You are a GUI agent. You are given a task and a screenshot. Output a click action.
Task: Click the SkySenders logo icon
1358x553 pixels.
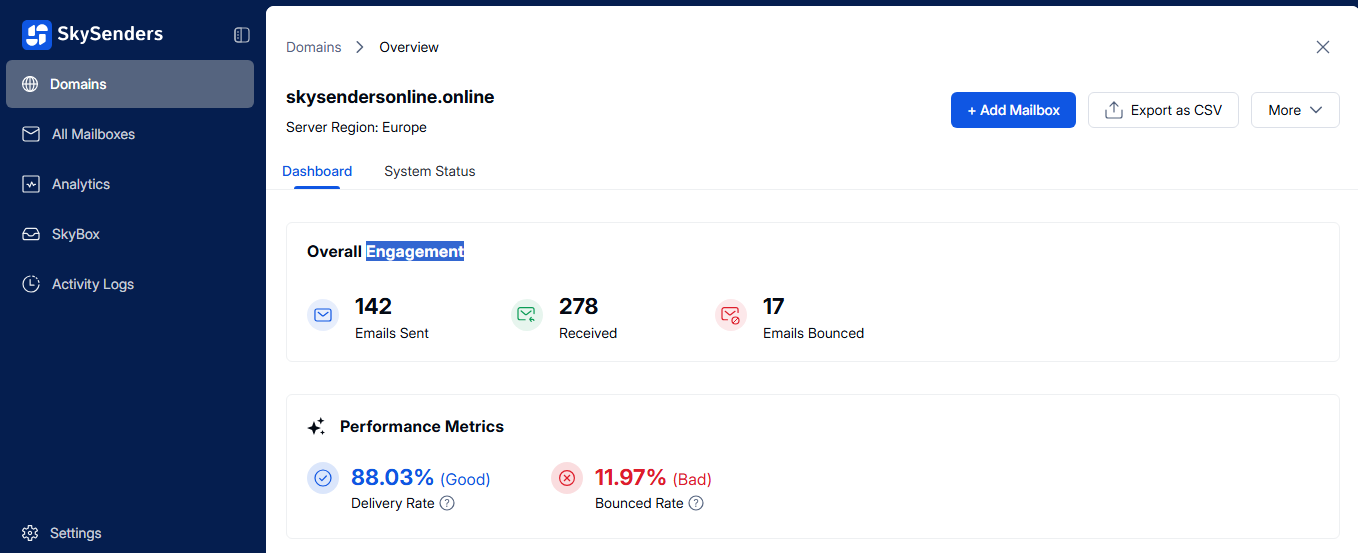[x=37, y=35]
